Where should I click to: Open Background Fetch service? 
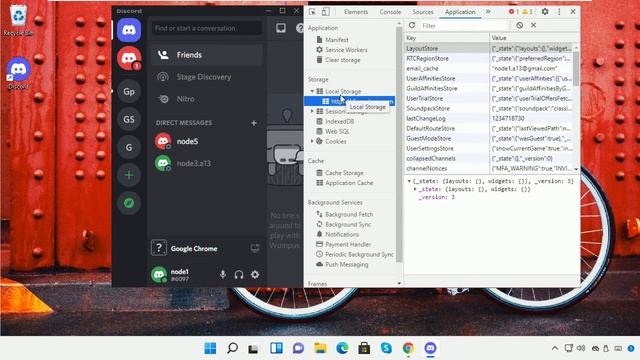coord(349,214)
